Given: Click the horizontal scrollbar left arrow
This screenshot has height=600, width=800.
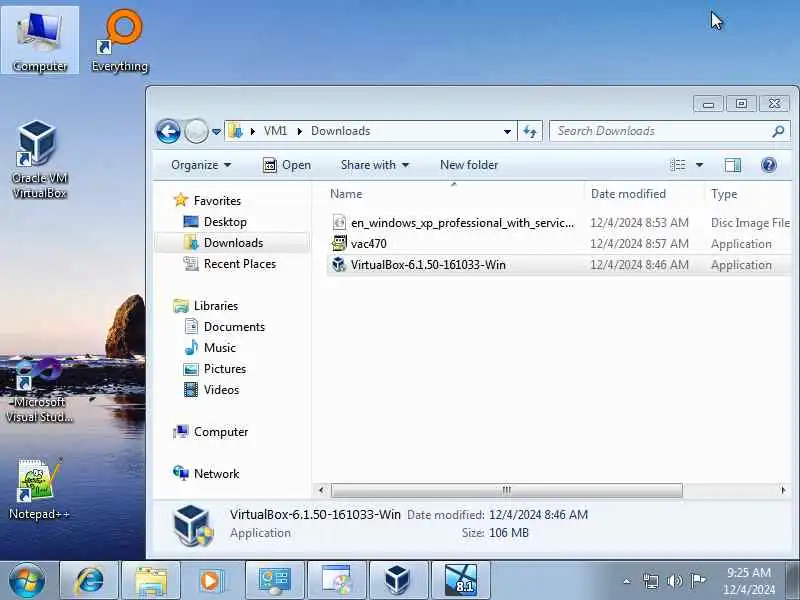Looking at the screenshot, I should (321, 490).
